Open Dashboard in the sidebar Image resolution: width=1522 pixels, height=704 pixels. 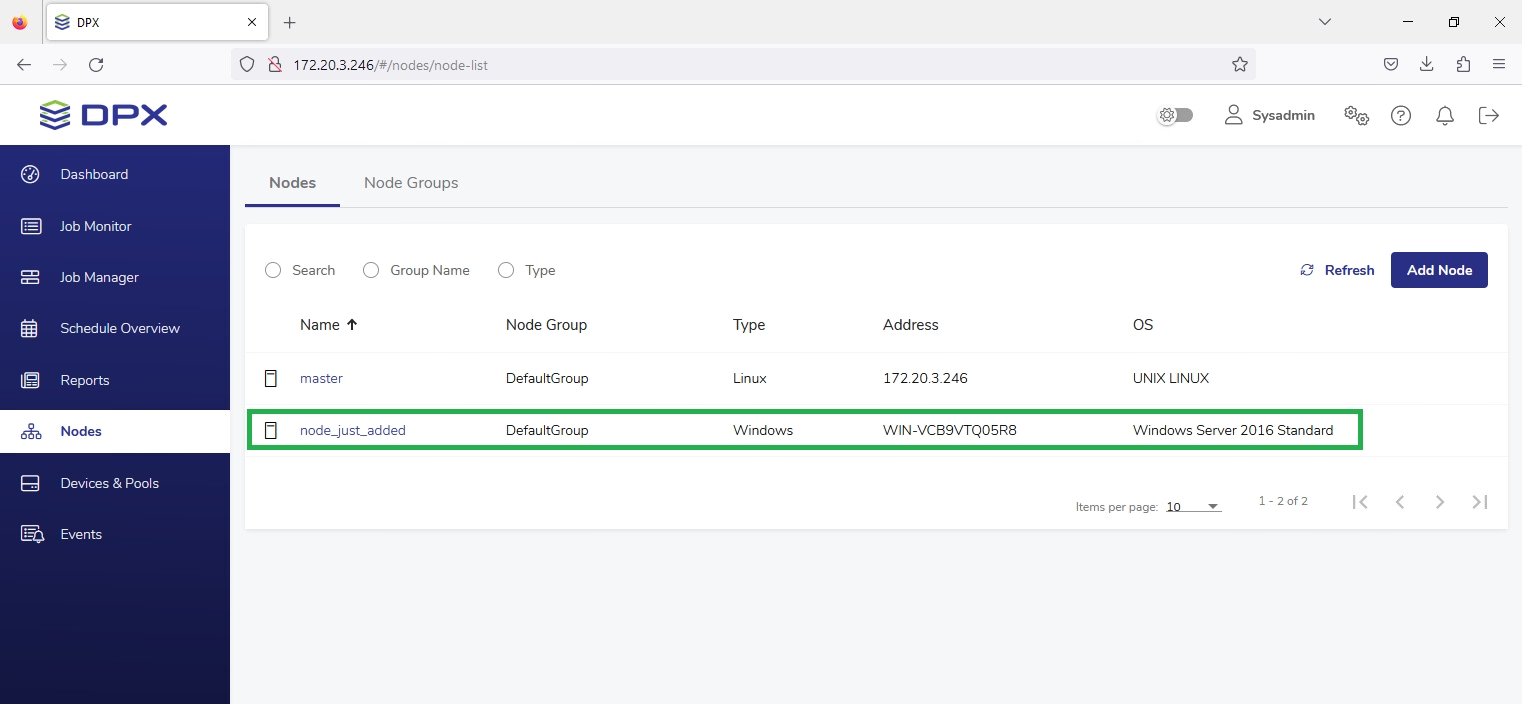94,174
